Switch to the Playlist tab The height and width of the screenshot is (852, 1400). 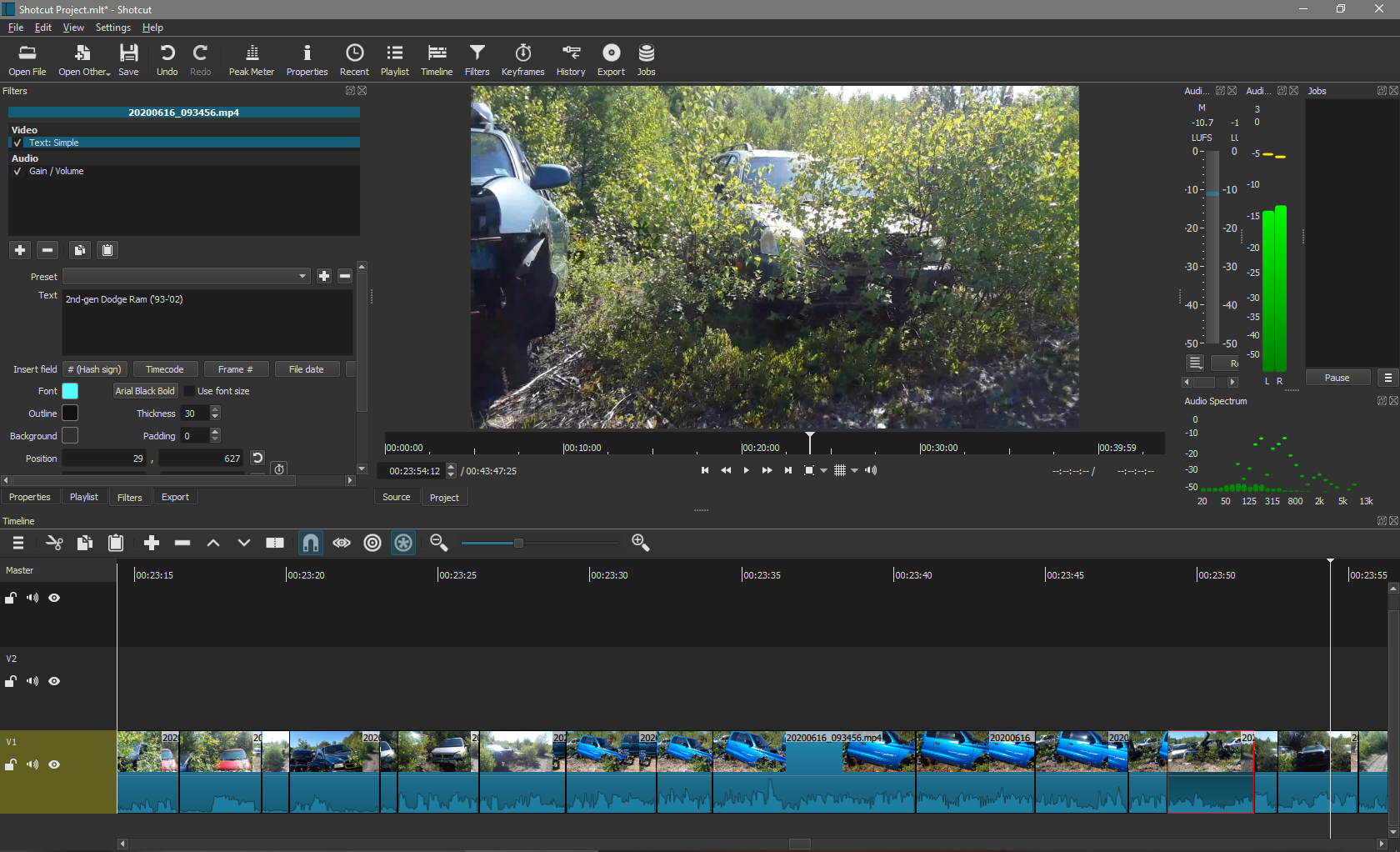pos(84,497)
